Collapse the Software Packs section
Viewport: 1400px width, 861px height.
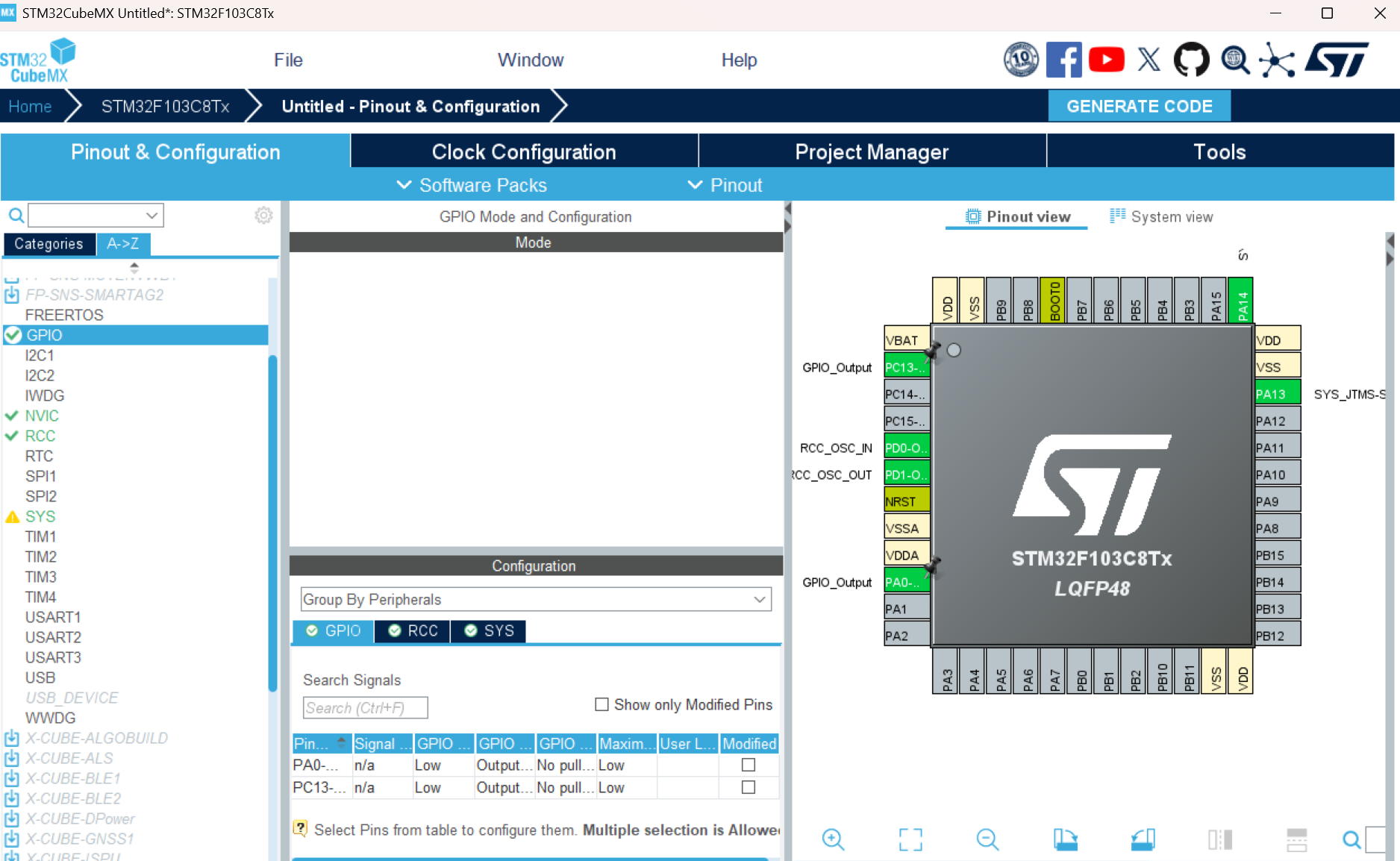pos(404,185)
